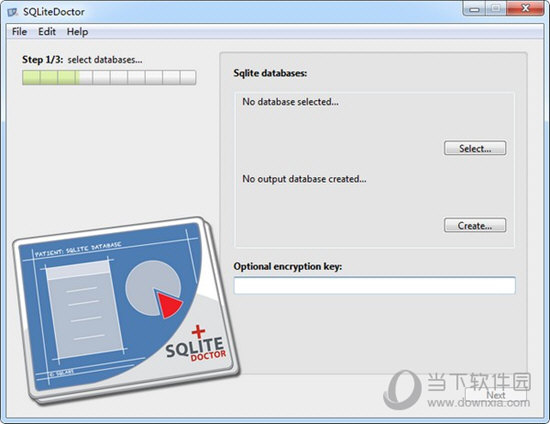
Task: Click the SQLiteDoctor title bar icon
Action: (x=13, y=12)
